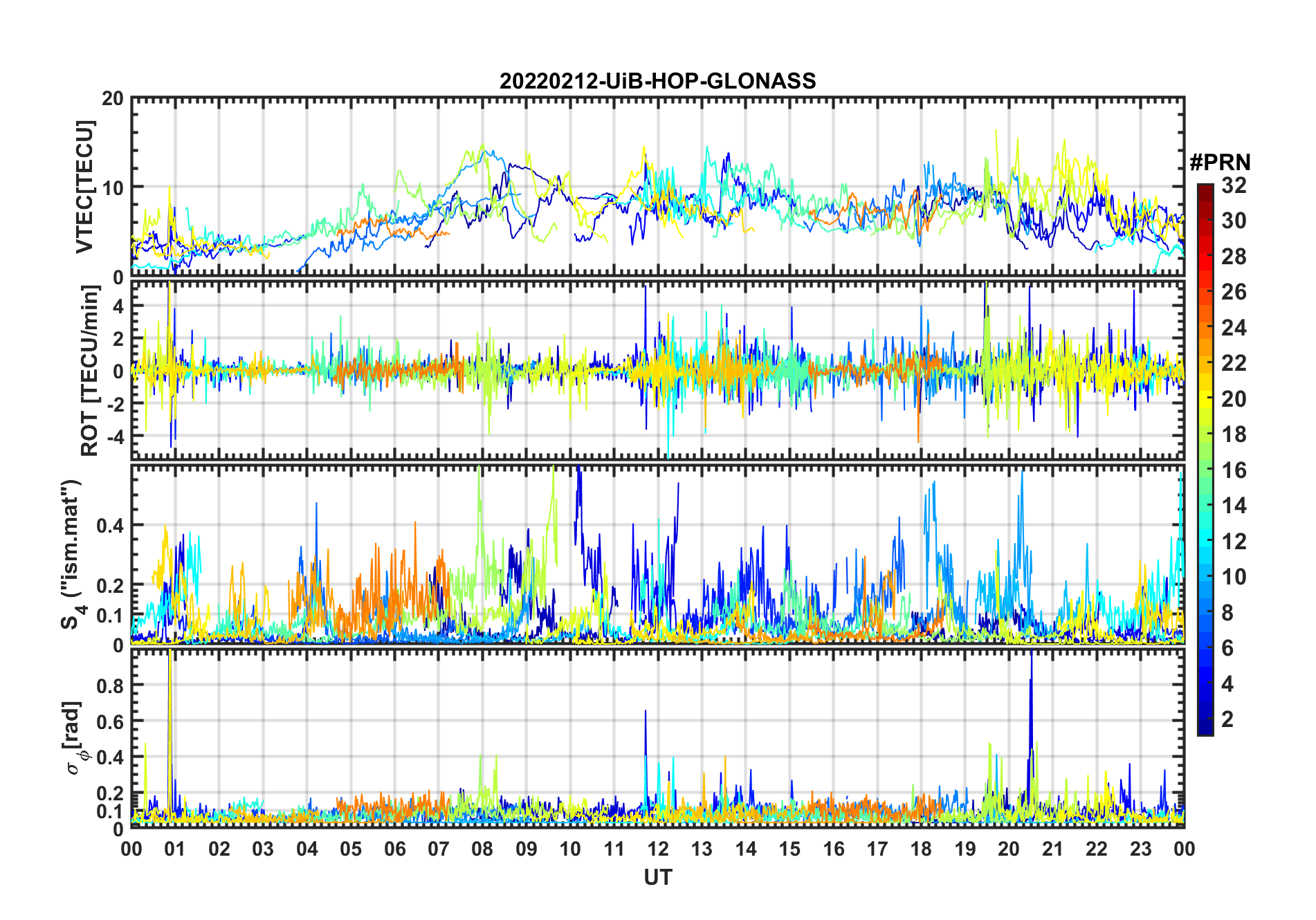The height and width of the screenshot is (920, 1316).
Task: Click colorbar tick label 22
Action: point(1234,362)
